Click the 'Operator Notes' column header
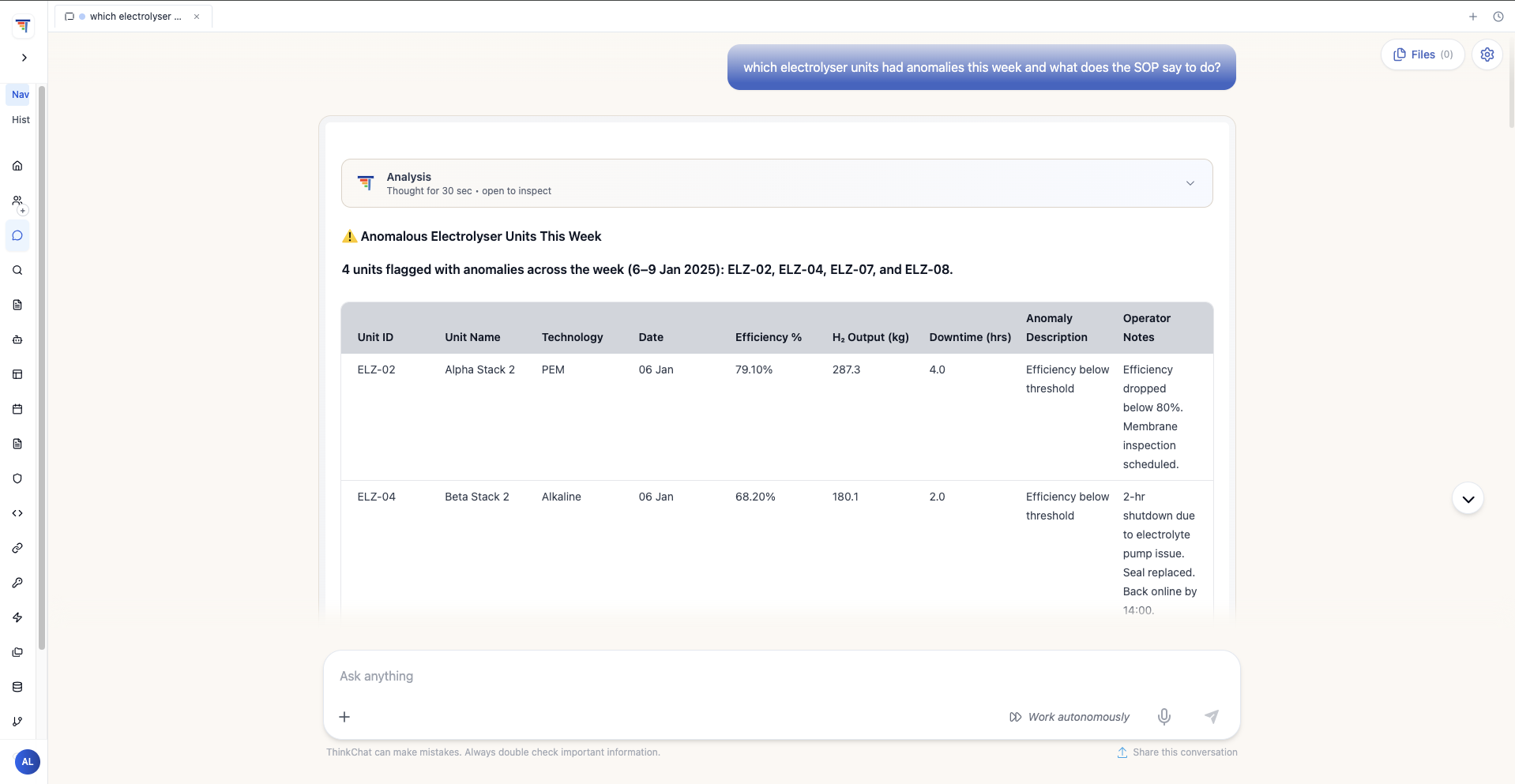Screen dimensions: 1515x784 tap(1147, 328)
